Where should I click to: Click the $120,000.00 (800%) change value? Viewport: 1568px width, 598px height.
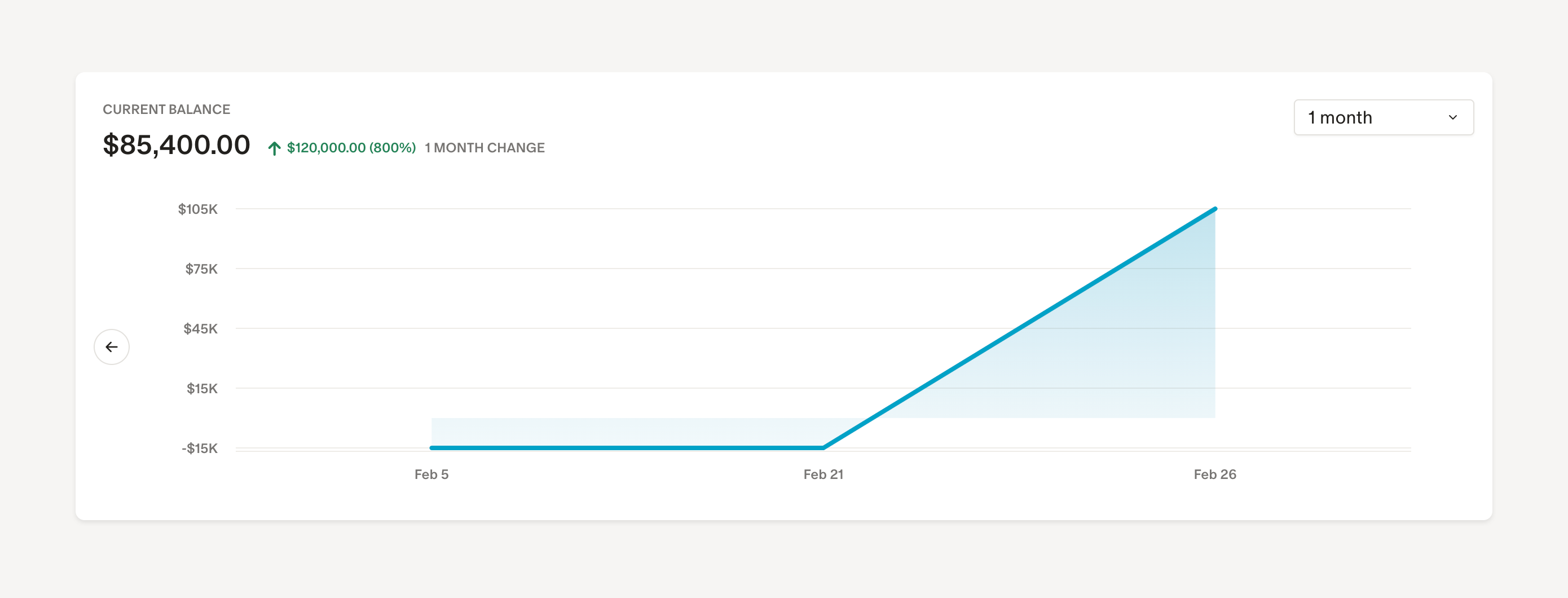click(x=351, y=148)
